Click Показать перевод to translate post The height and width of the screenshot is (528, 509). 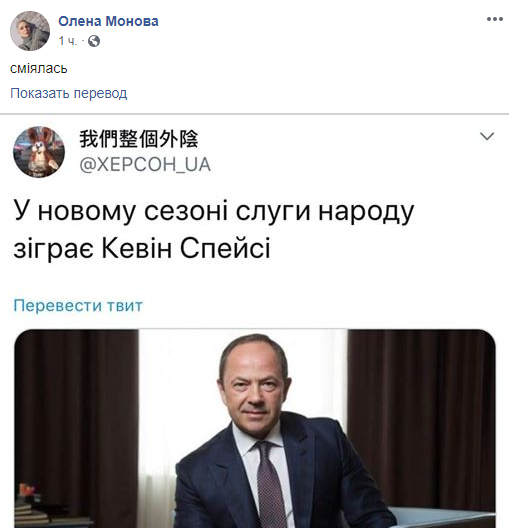point(69,93)
